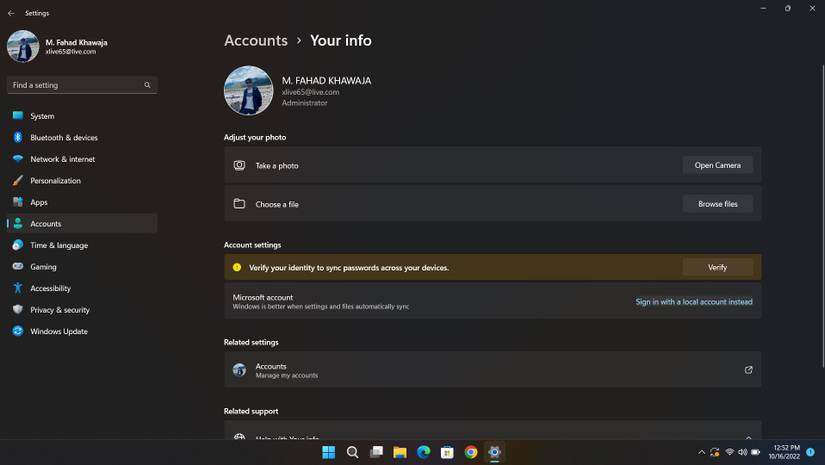Click the external link icon in the Accounts row
This screenshot has width=825, height=465.
(748, 370)
